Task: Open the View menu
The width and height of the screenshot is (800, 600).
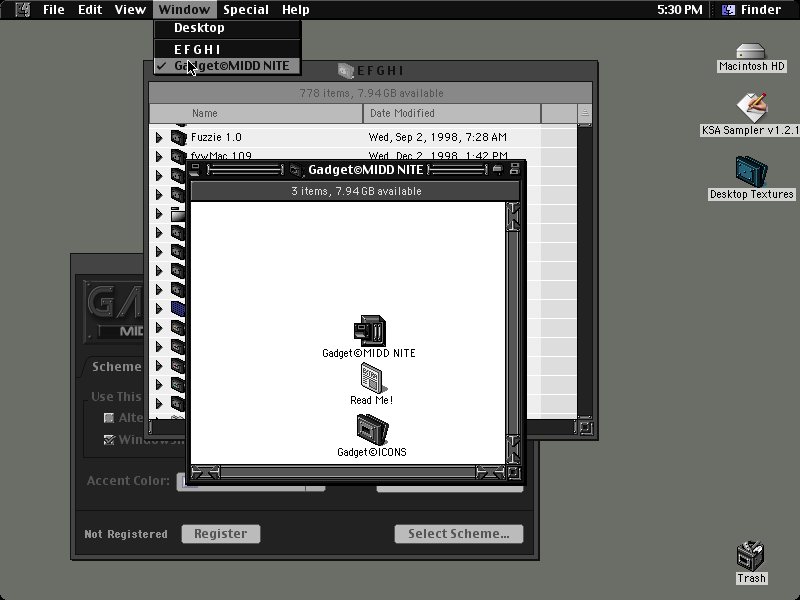Action: tap(130, 10)
